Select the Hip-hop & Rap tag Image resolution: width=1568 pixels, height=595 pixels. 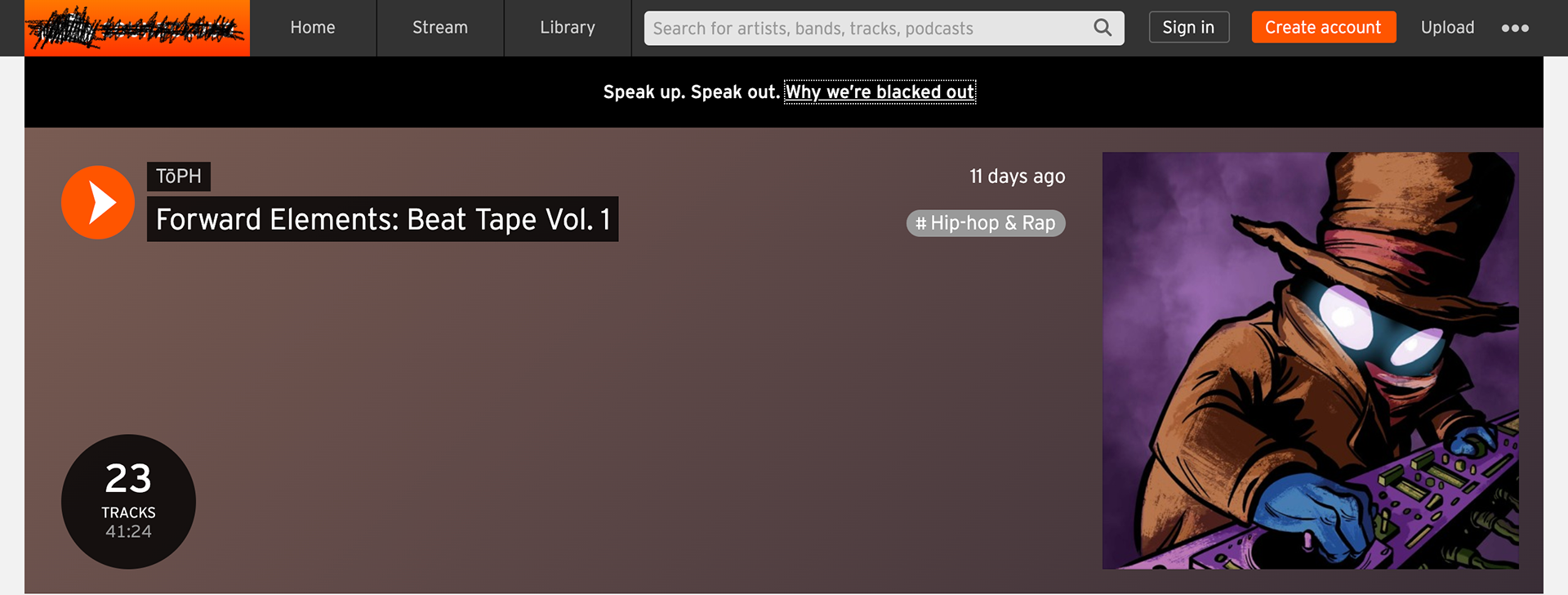986,223
